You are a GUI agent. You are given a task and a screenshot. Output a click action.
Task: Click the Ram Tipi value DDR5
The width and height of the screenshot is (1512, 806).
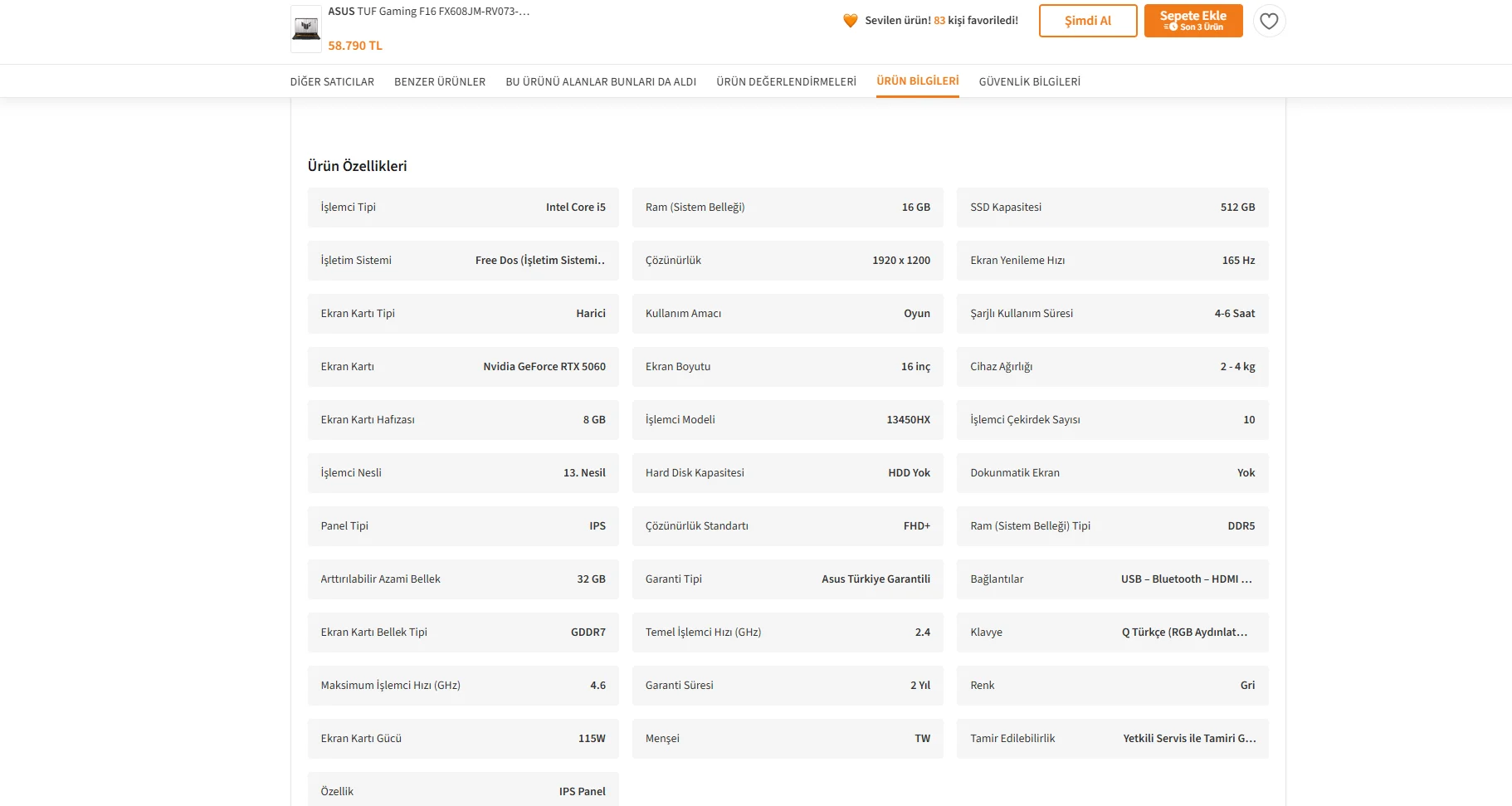click(1241, 526)
